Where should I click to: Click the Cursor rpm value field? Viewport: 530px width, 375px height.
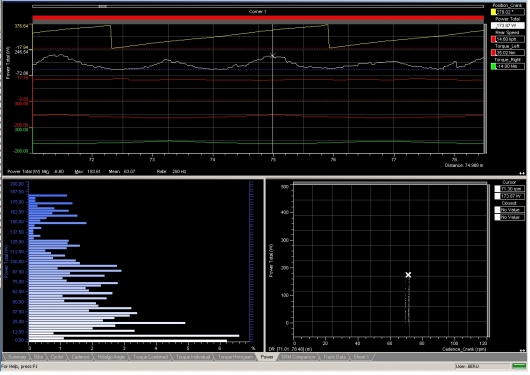512,189
